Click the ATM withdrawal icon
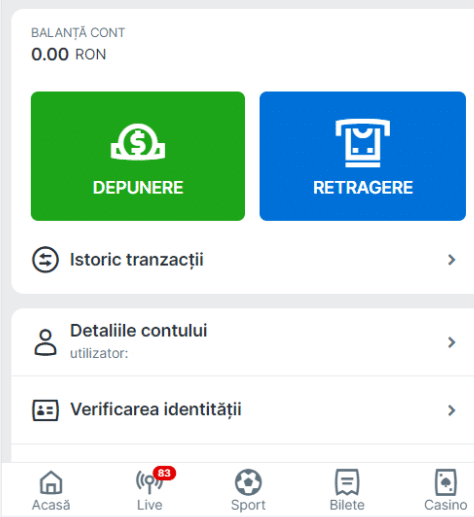 point(363,143)
